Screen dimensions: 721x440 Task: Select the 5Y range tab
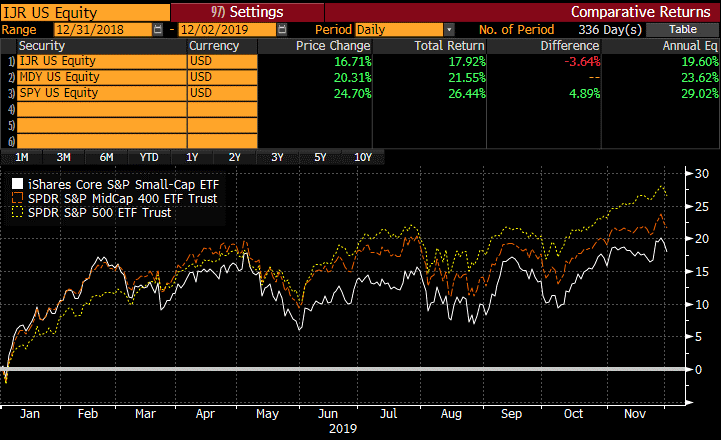(x=320, y=158)
